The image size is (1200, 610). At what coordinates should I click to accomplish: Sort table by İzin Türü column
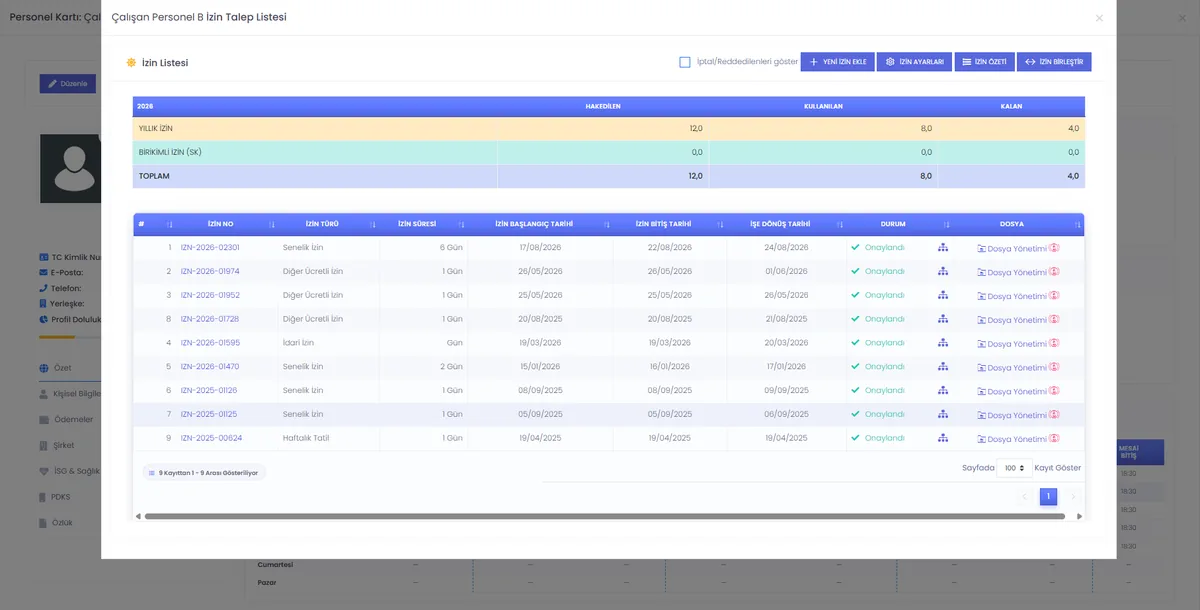[329, 224]
